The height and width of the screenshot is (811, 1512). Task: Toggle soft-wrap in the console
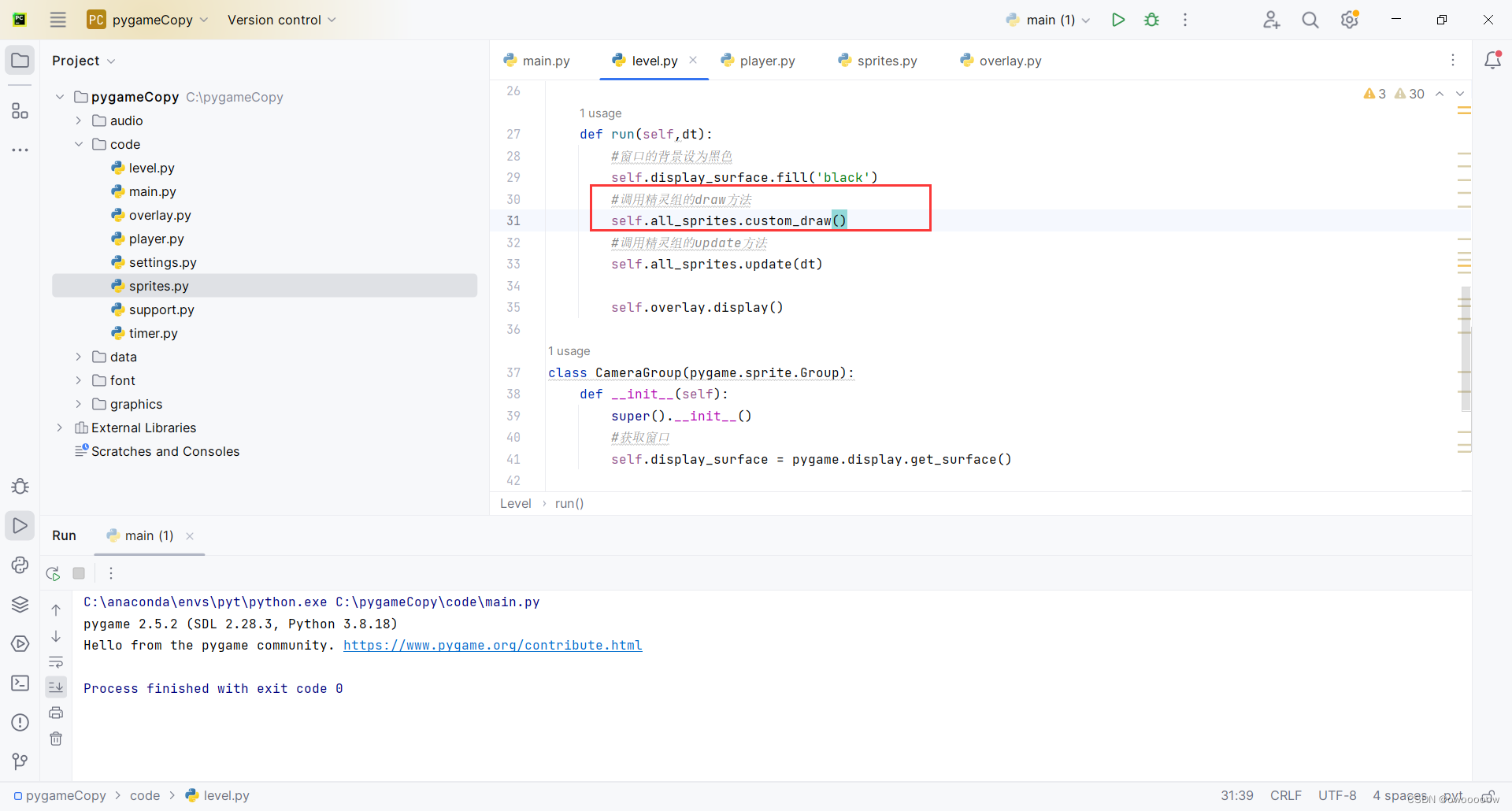point(56,661)
